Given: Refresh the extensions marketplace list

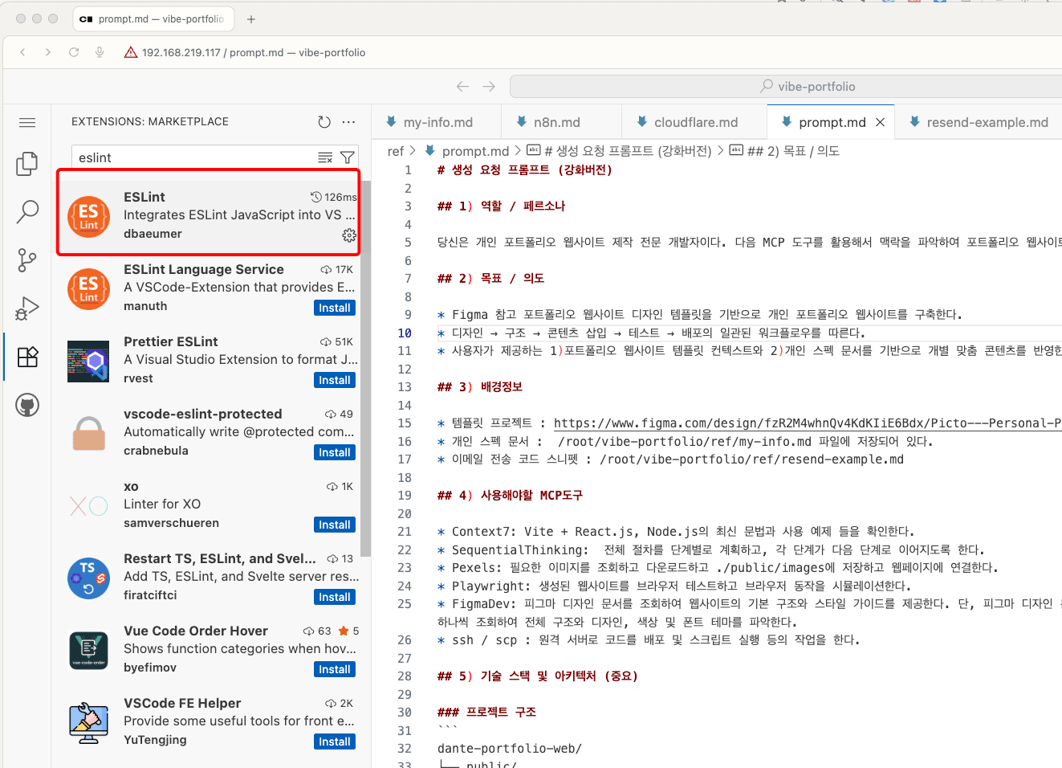Looking at the screenshot, I should (324, 122).
